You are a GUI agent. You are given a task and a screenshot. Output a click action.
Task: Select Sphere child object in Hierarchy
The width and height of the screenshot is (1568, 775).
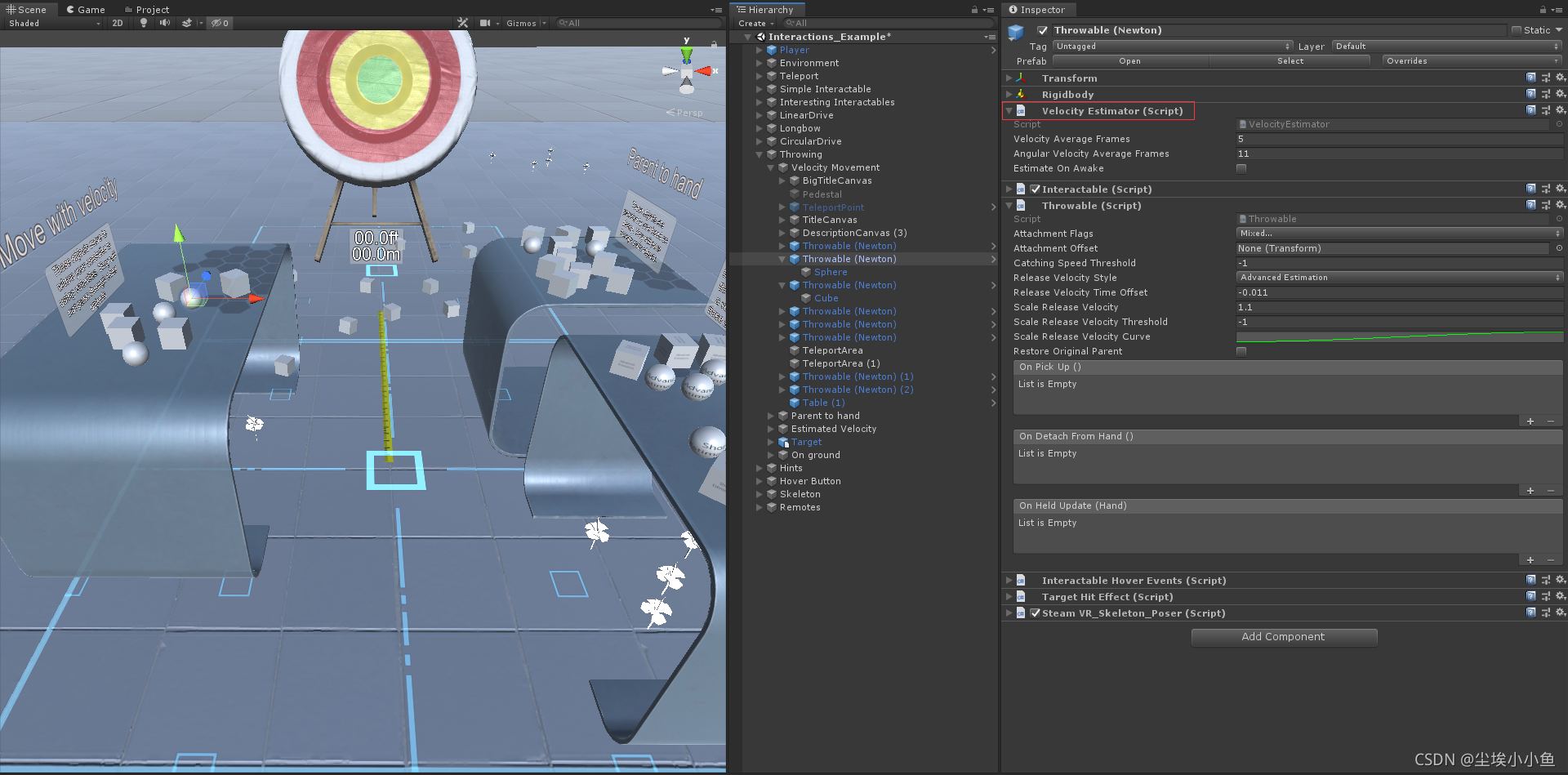pyautogui.click(x=831, y=272)
